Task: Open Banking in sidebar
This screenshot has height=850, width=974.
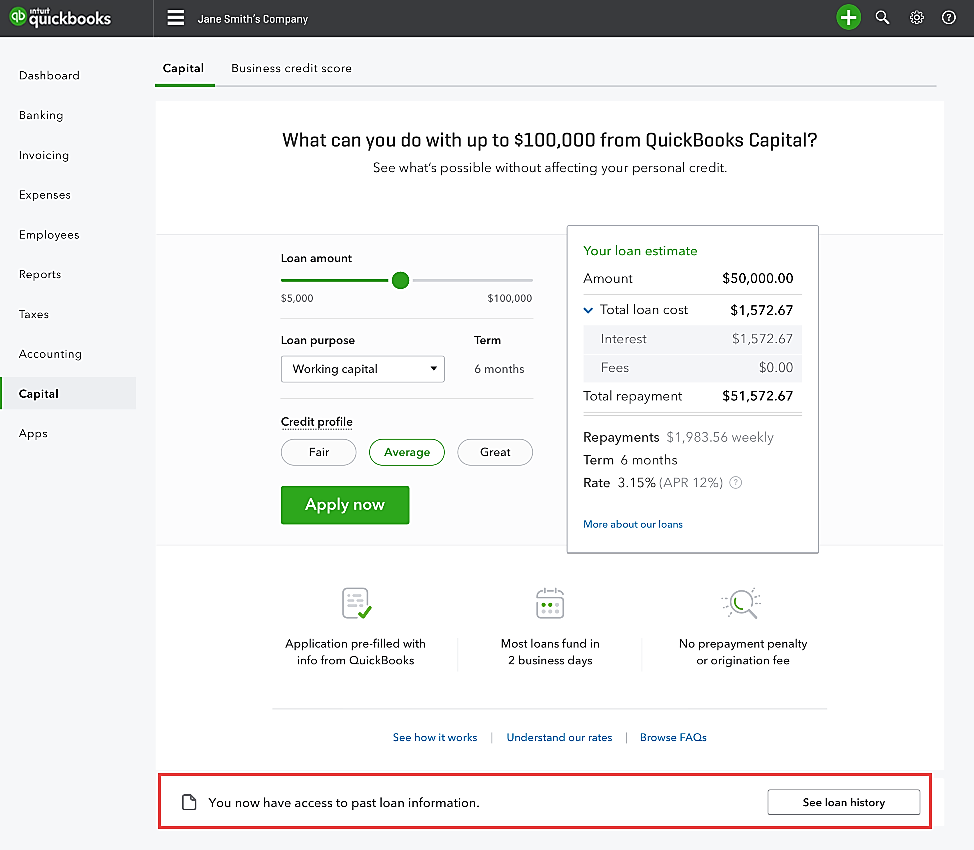Action: point(41,115)
